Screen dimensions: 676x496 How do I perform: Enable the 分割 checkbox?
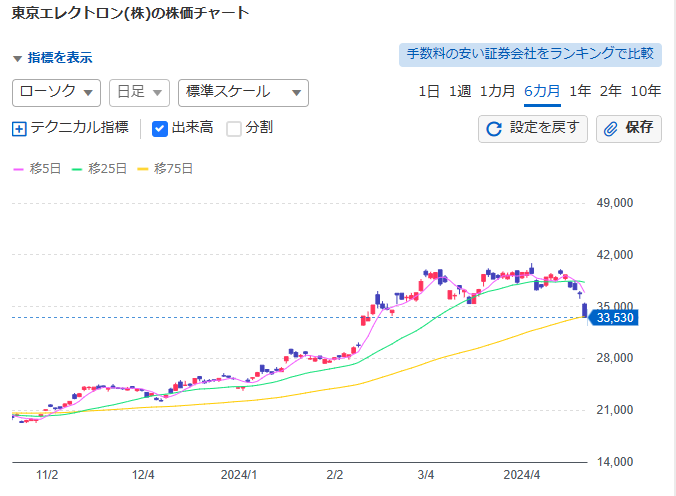point(234,129)
